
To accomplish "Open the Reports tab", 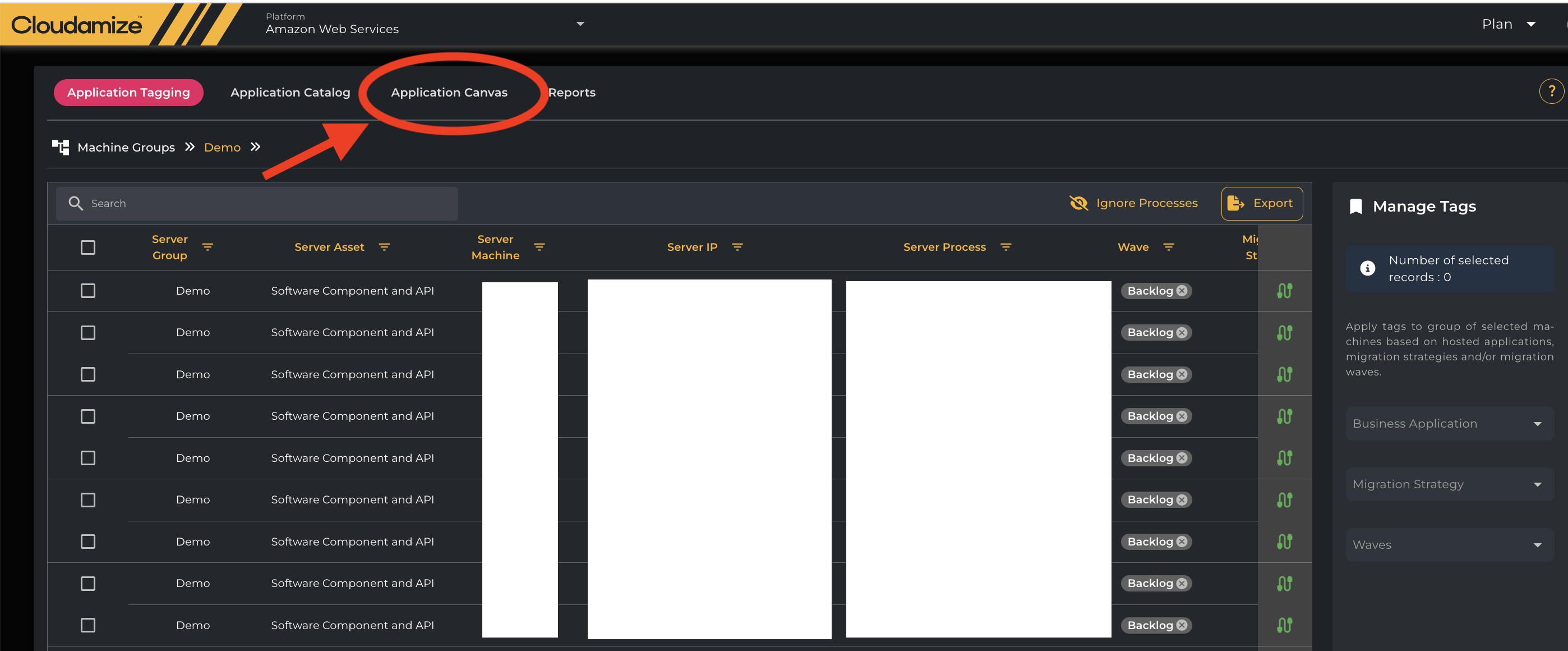I will [x=571, y=93].
